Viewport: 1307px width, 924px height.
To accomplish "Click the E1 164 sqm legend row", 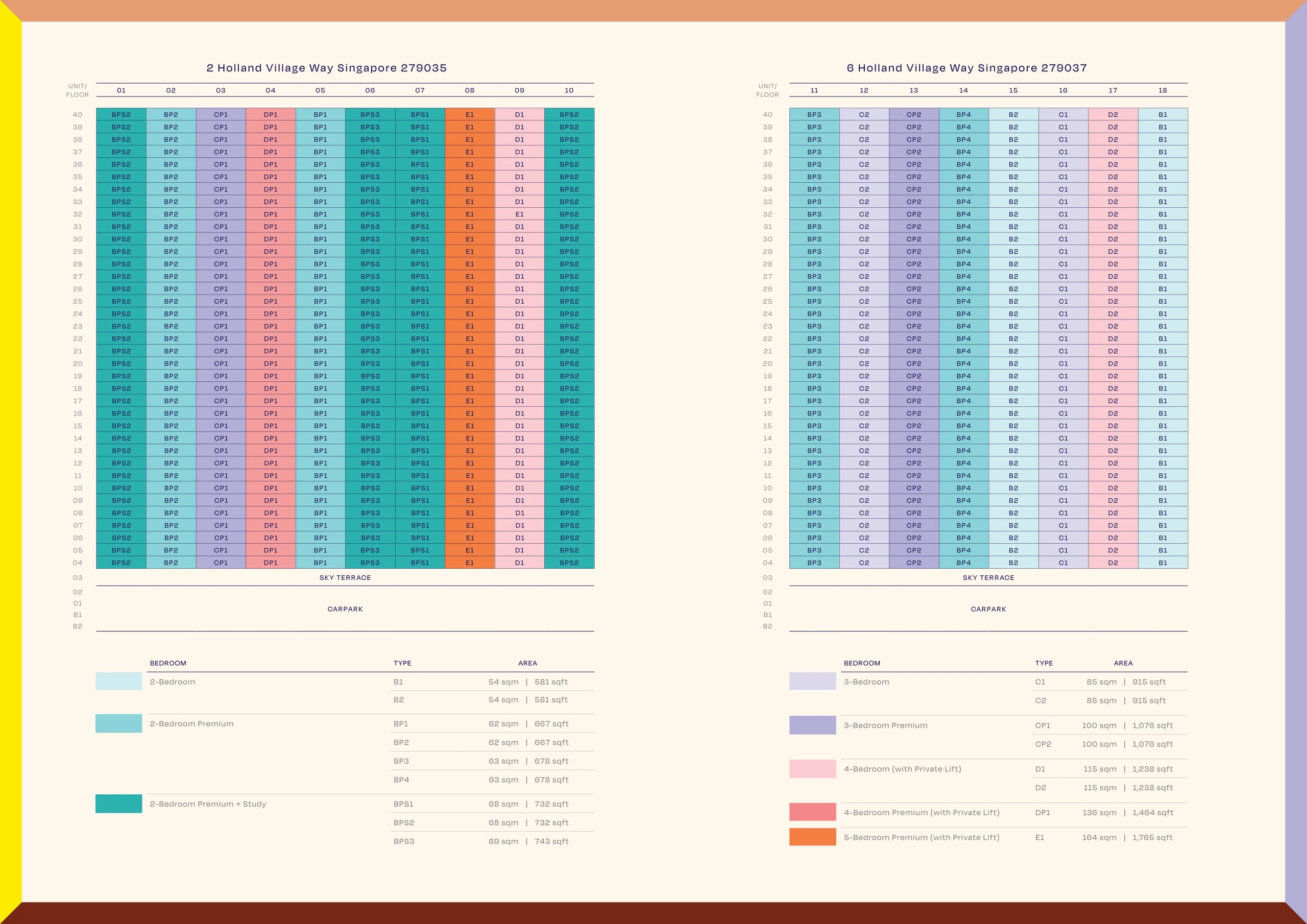I will point(1104,837).
